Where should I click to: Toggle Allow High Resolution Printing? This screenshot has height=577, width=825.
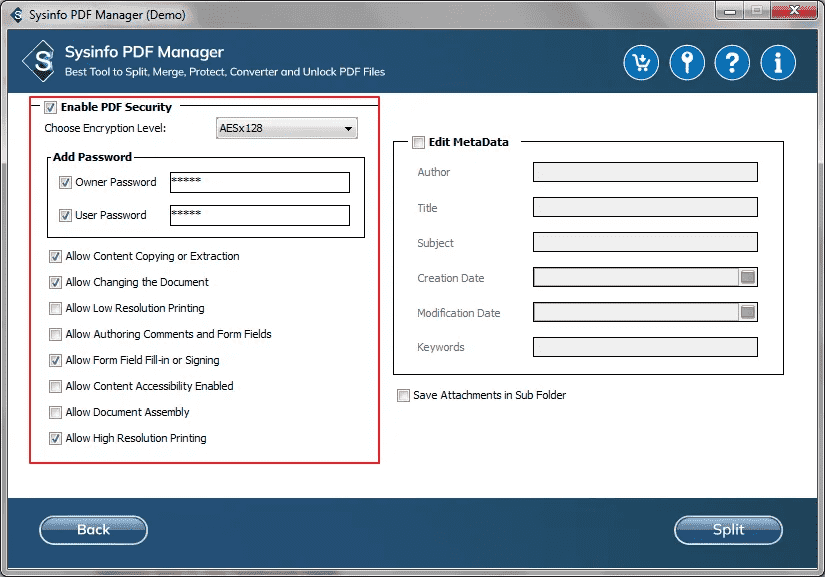click(x=55, y=438)
